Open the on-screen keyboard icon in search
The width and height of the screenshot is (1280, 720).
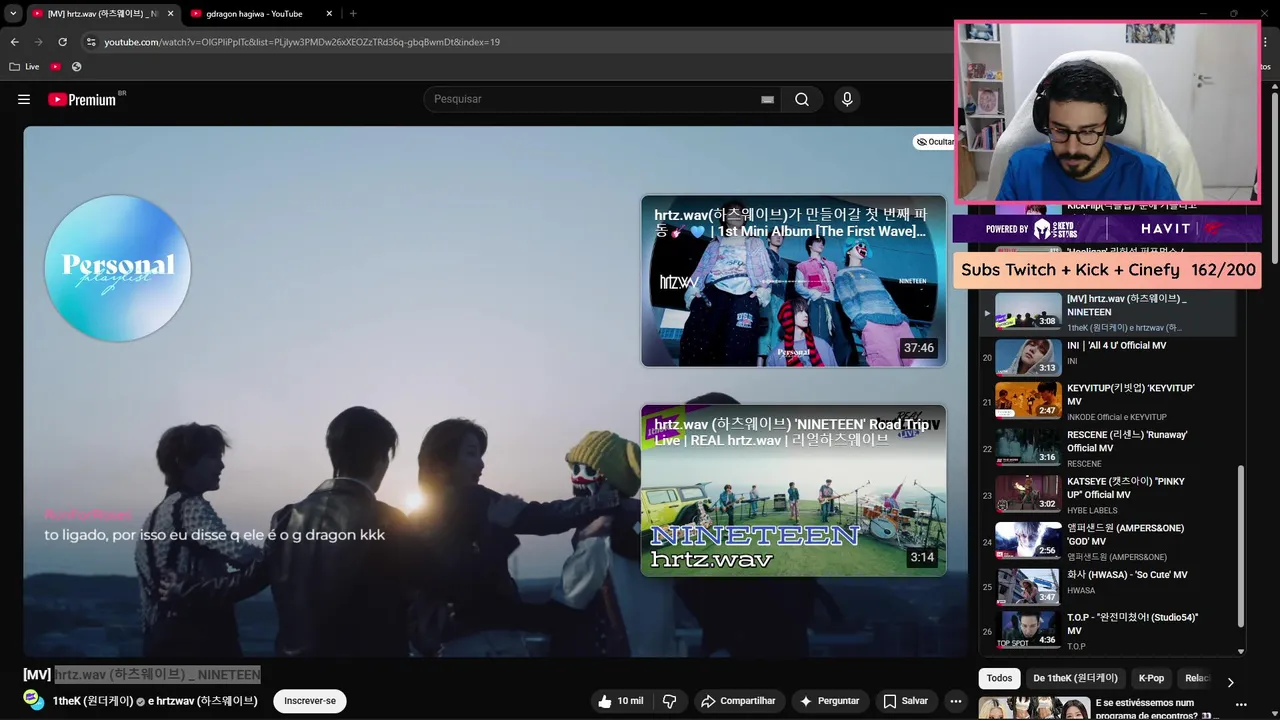tap(767, 100)
